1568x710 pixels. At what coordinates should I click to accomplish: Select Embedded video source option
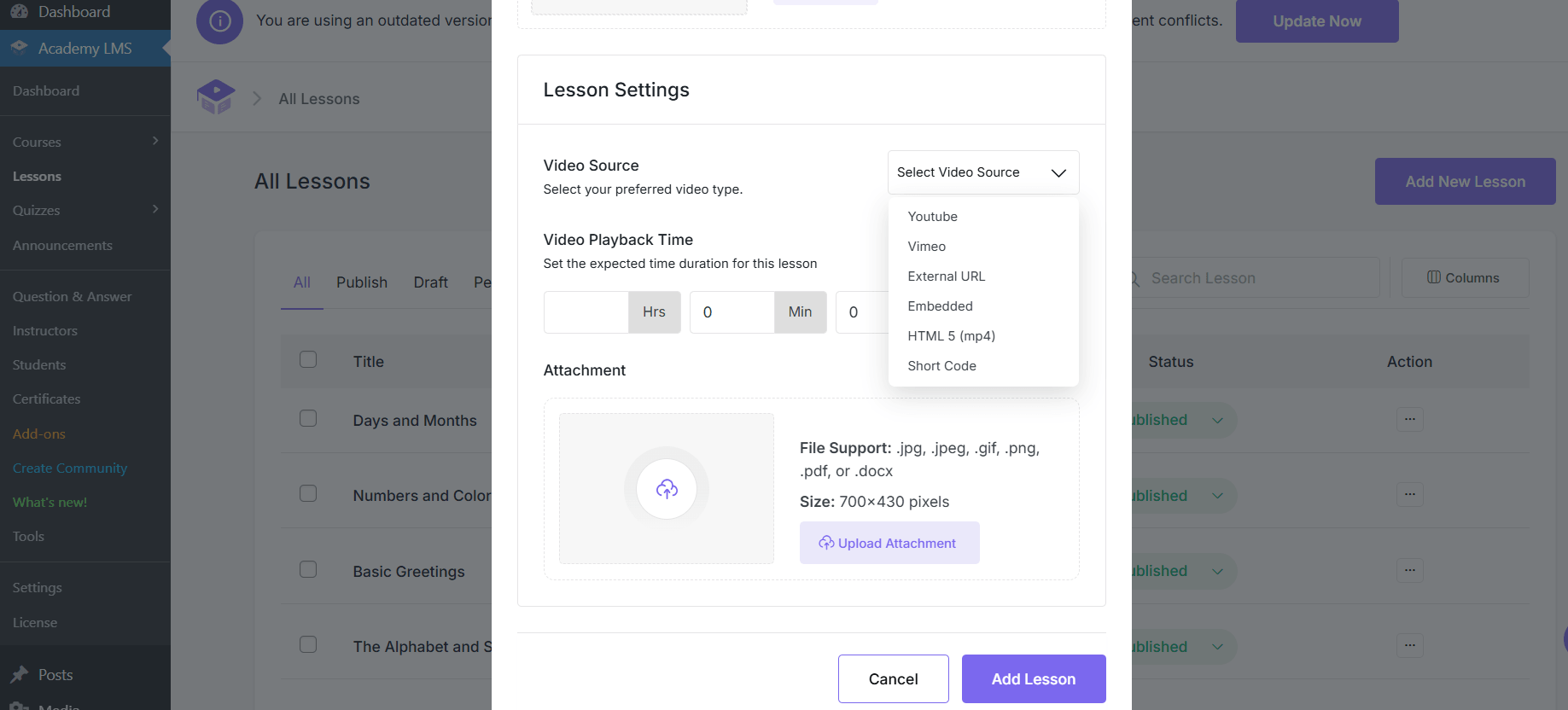tap(983, 306)
